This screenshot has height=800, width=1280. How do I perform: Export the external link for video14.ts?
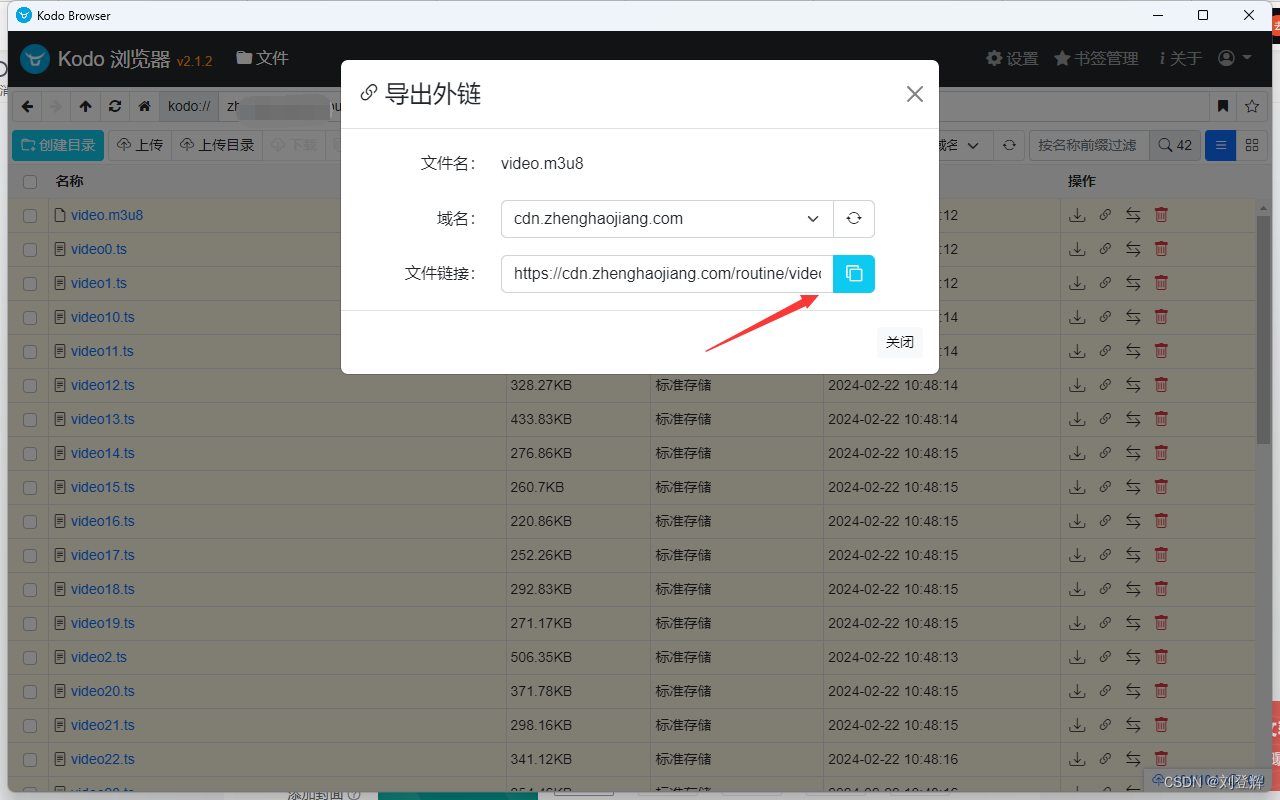(1105, 453)
